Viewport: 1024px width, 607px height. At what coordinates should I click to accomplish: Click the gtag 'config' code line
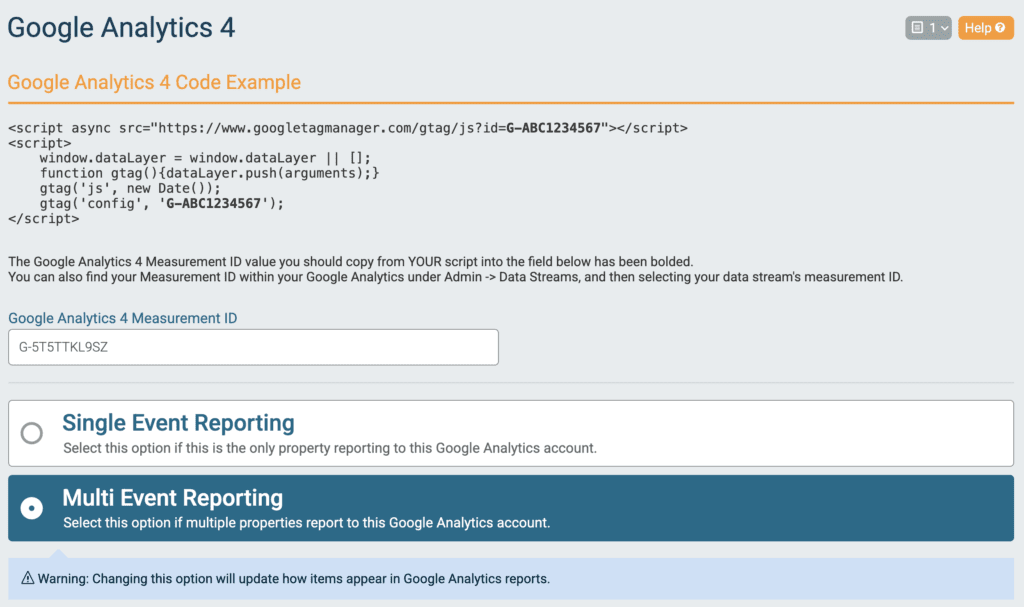(x=162, y=203)
